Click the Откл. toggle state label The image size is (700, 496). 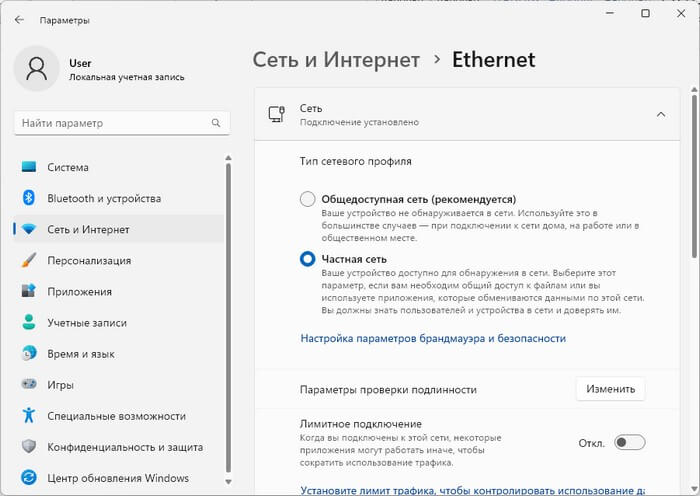(x=592, y=443)
